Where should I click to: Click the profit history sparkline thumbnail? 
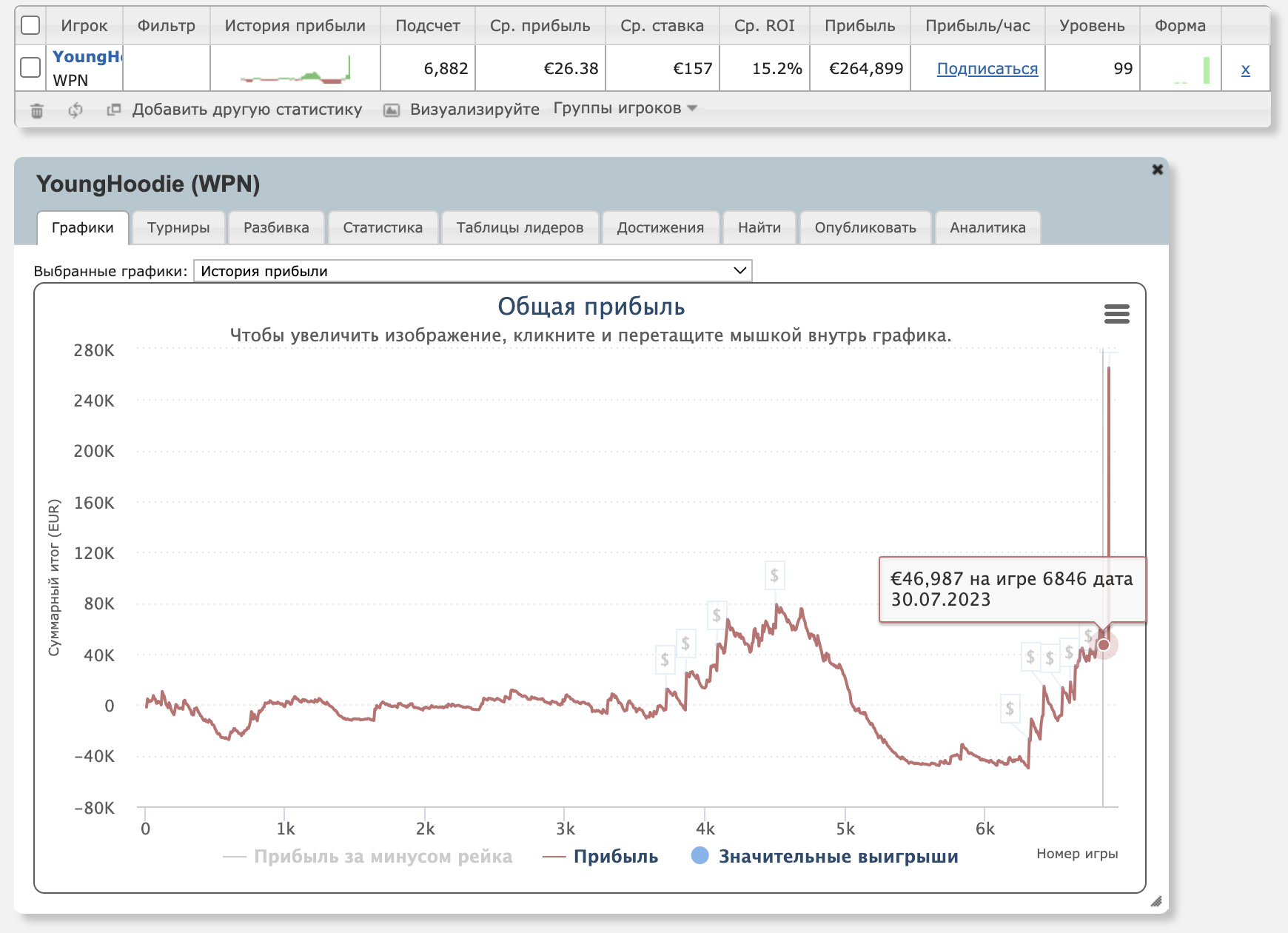[295, 69]
